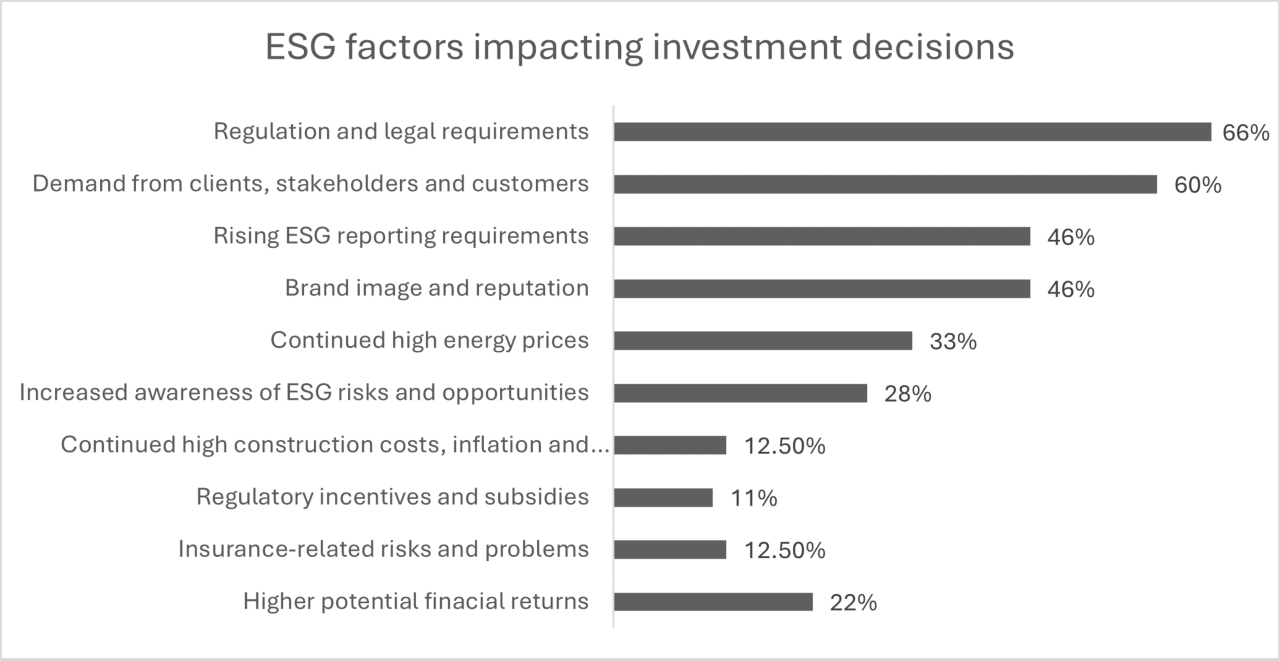
Task: Select the 11% data label
Action: pos(753,498)
